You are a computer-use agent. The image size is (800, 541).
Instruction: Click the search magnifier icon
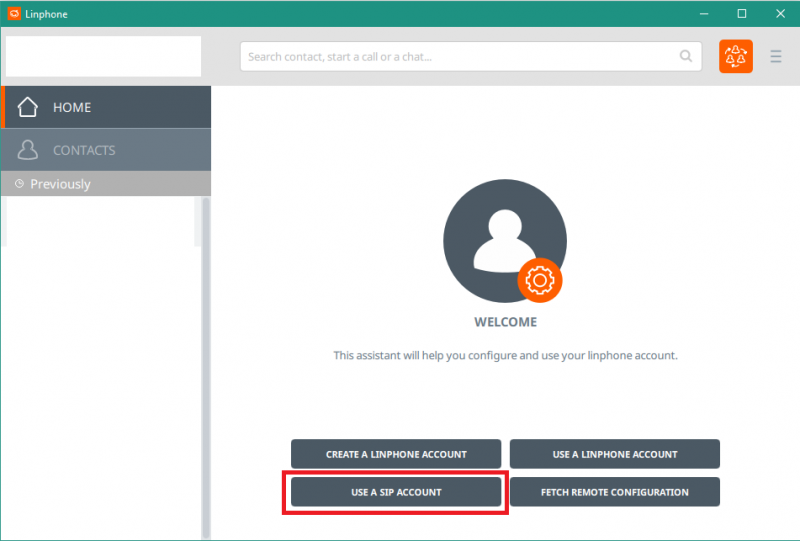click(686, 56)
